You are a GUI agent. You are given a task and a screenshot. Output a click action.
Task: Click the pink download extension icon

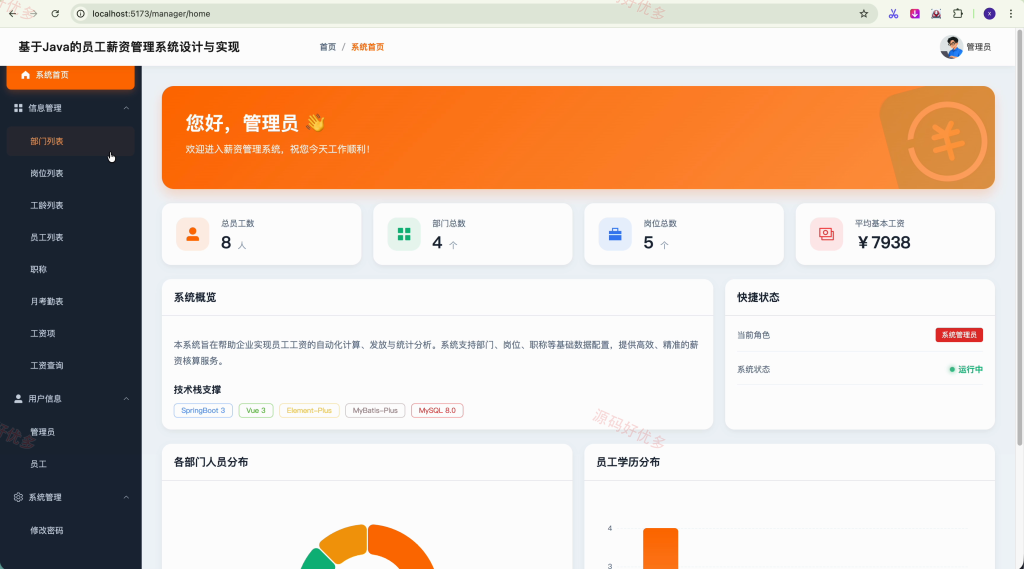pos(915,13)
